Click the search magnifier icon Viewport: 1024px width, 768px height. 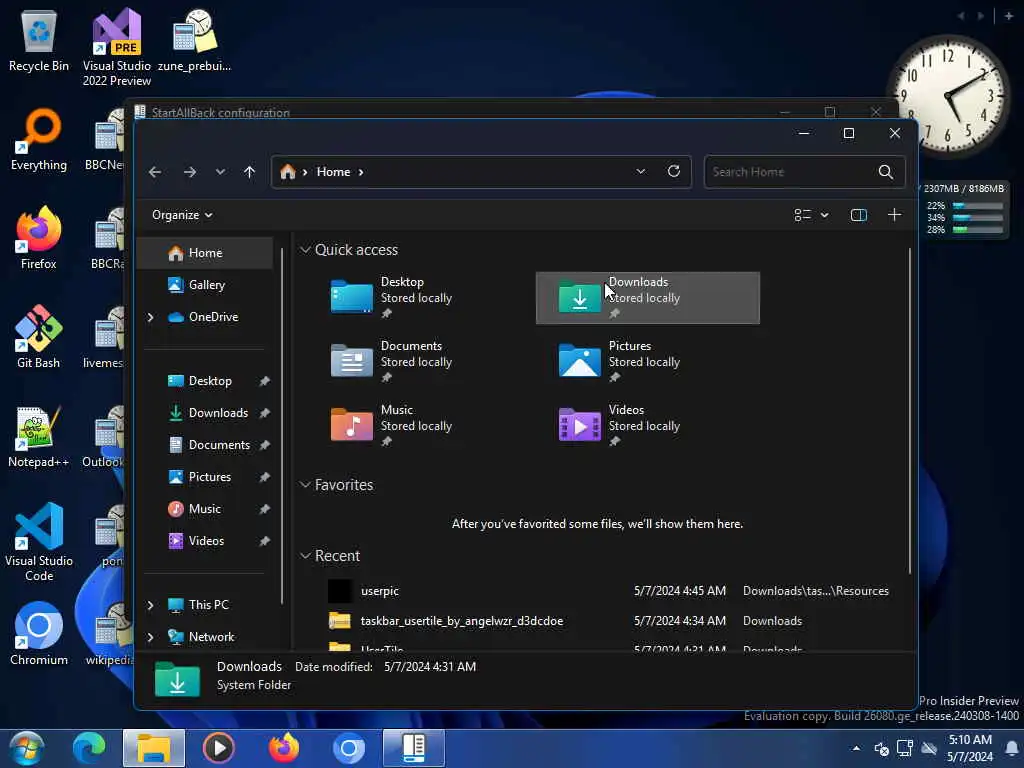(886, 172)
